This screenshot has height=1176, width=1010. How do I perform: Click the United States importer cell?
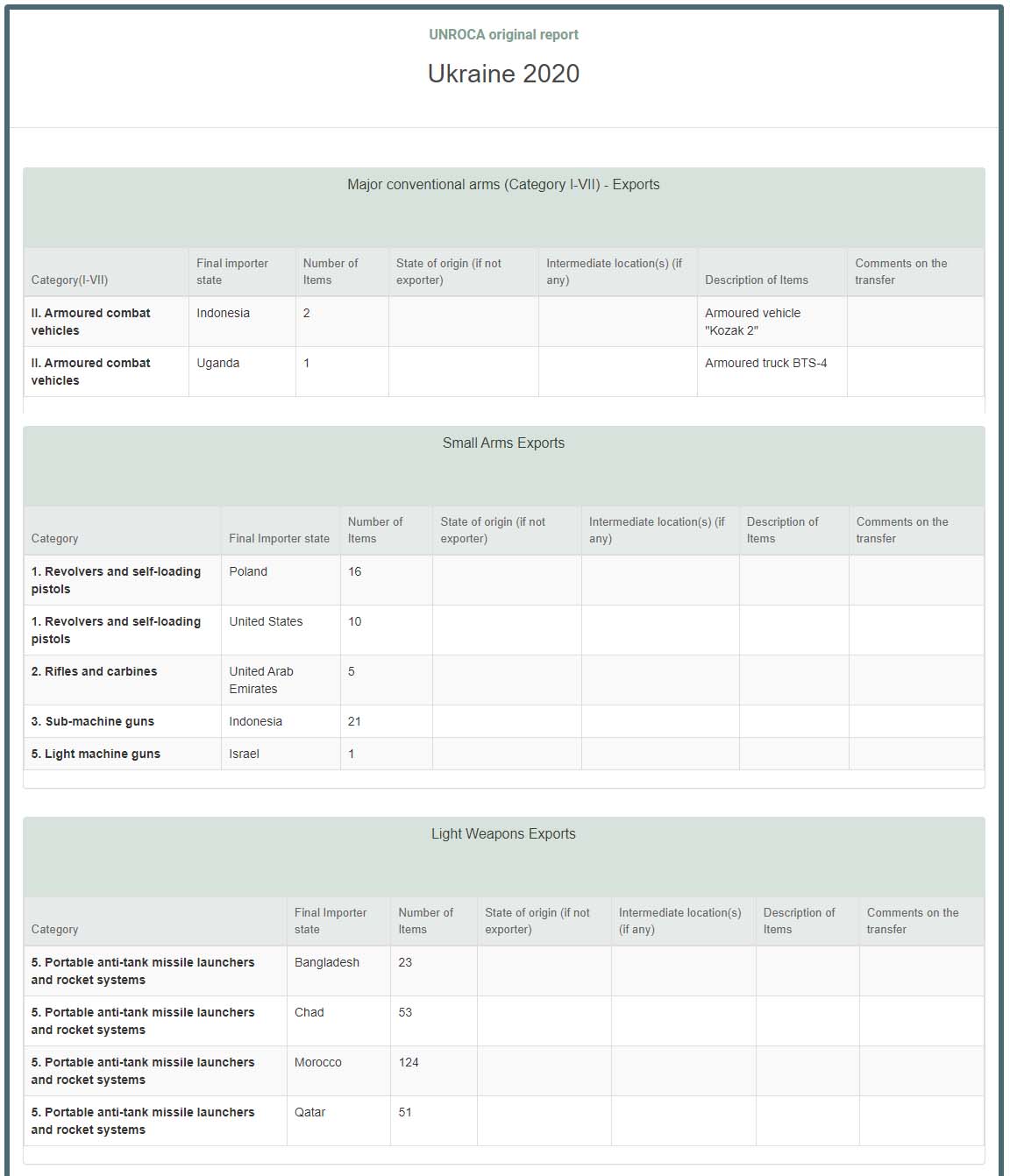tap(266, 622)
